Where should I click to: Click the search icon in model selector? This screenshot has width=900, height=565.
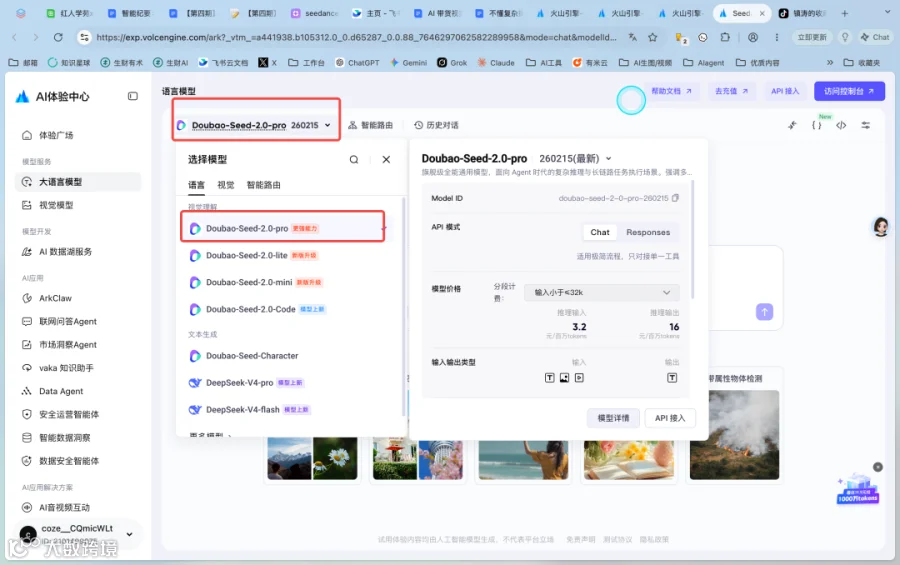354,160
